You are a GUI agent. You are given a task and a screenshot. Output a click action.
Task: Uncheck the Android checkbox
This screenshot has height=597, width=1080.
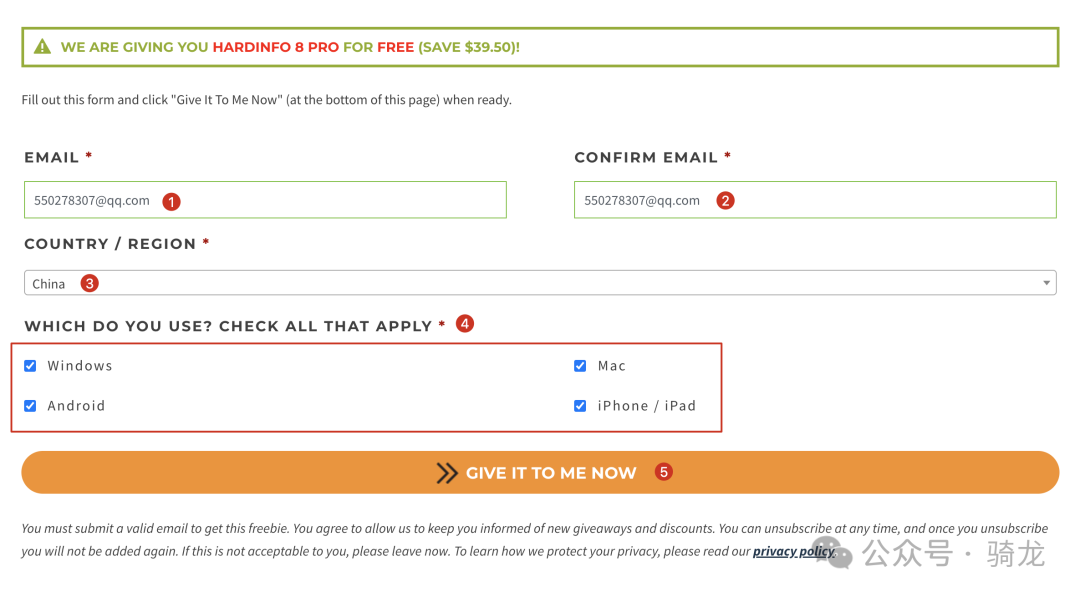pyautogui.click(x=30, y=406)
